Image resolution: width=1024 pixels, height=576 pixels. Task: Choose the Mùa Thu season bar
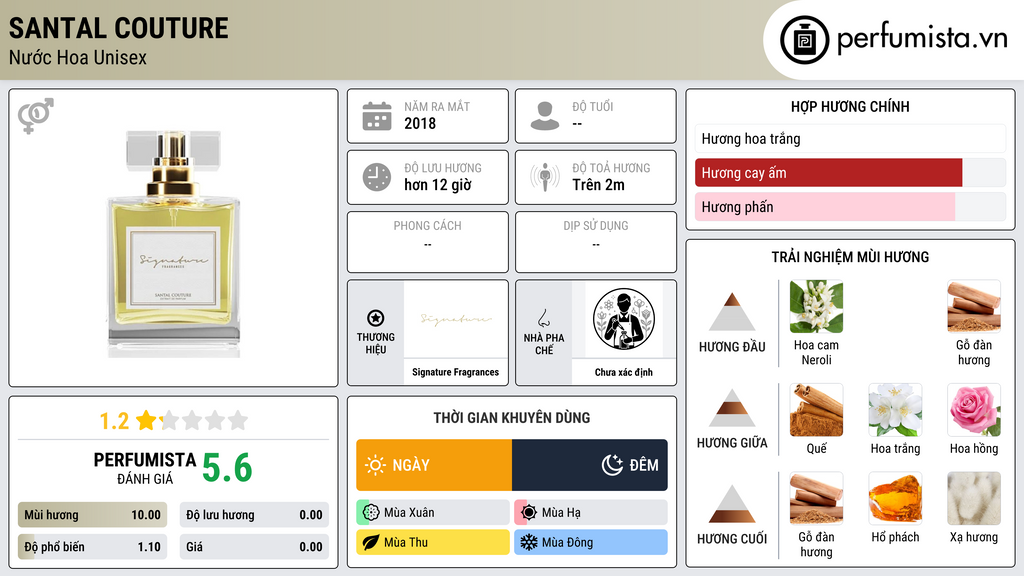click(x=433, y=542)
